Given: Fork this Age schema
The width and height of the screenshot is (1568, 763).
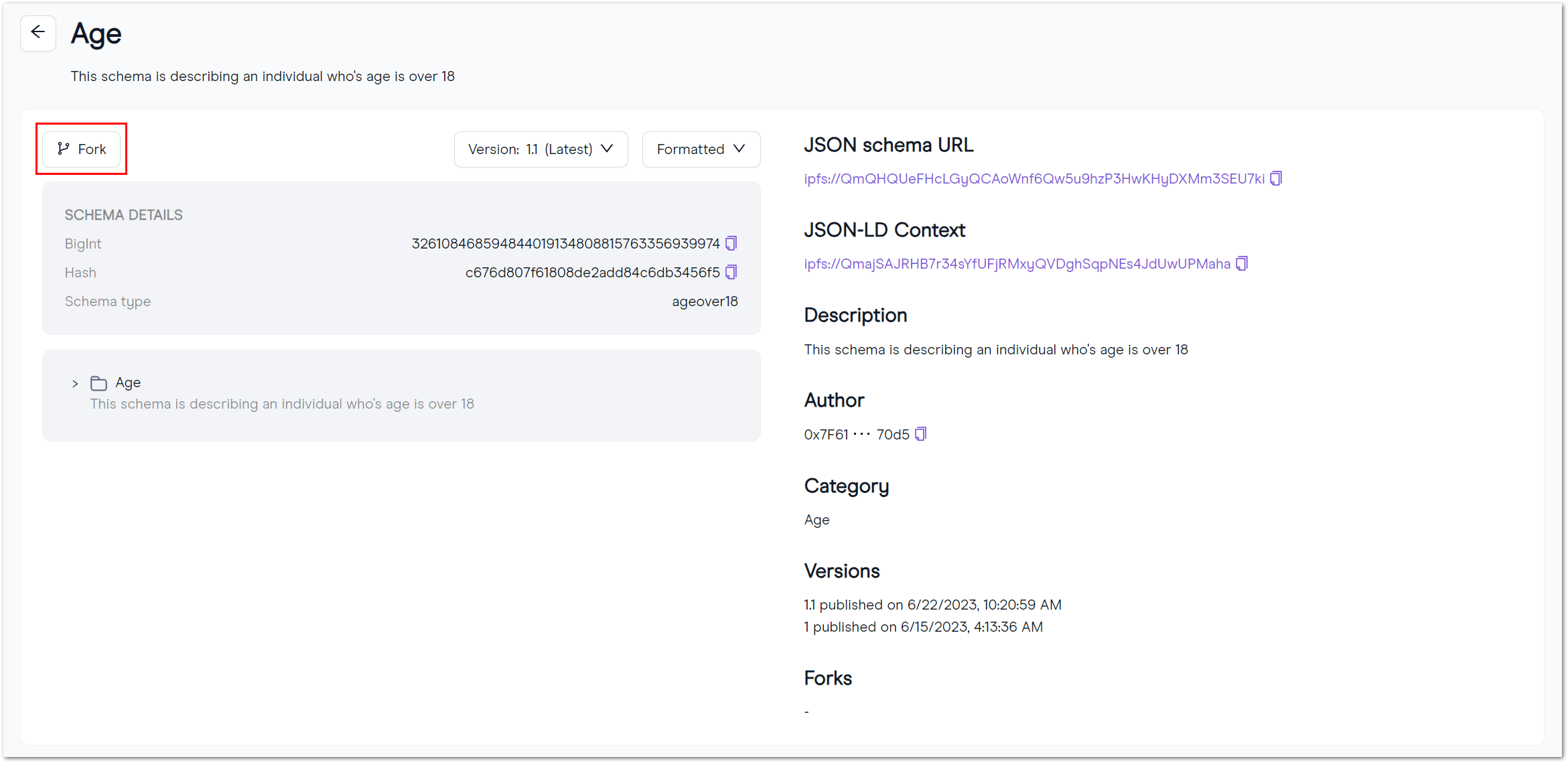Looking at the screenshot, I should 82,149.
